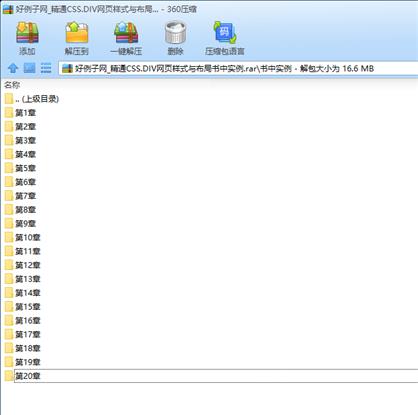
Task: Select the 第9章 folder
Action: [x=20, y=223]
